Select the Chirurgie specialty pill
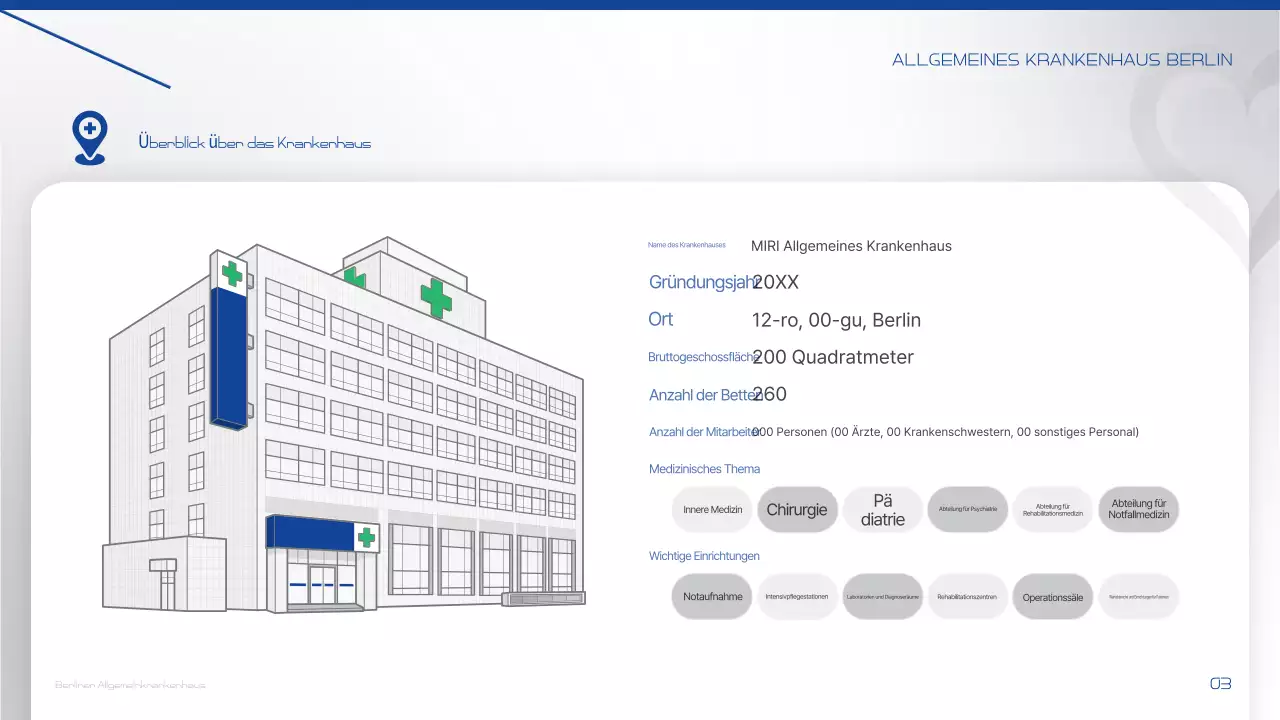The height and width of the screenshot is (720, 1280). [797, 509]
